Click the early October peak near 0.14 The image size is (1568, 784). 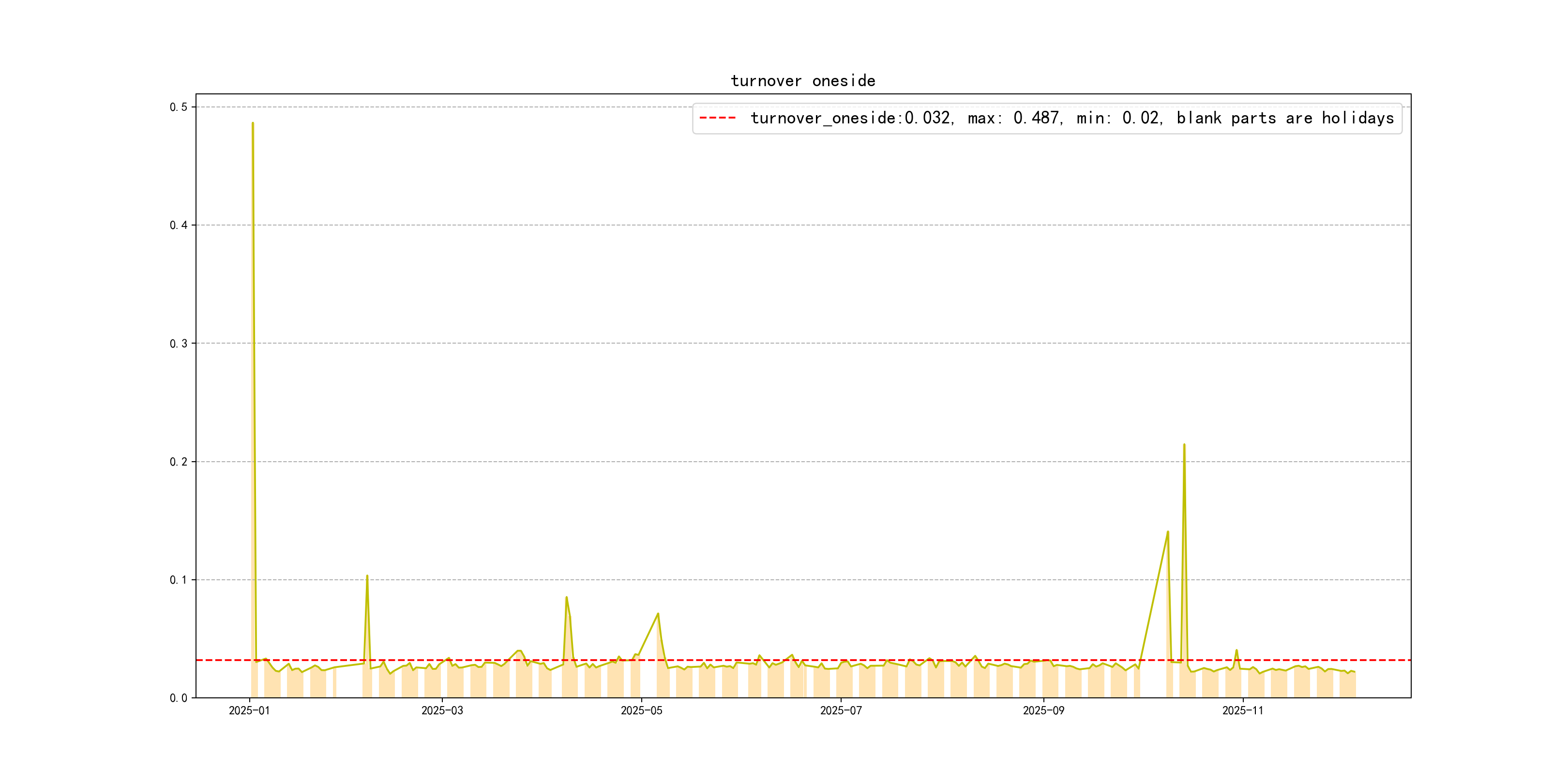1167,531
